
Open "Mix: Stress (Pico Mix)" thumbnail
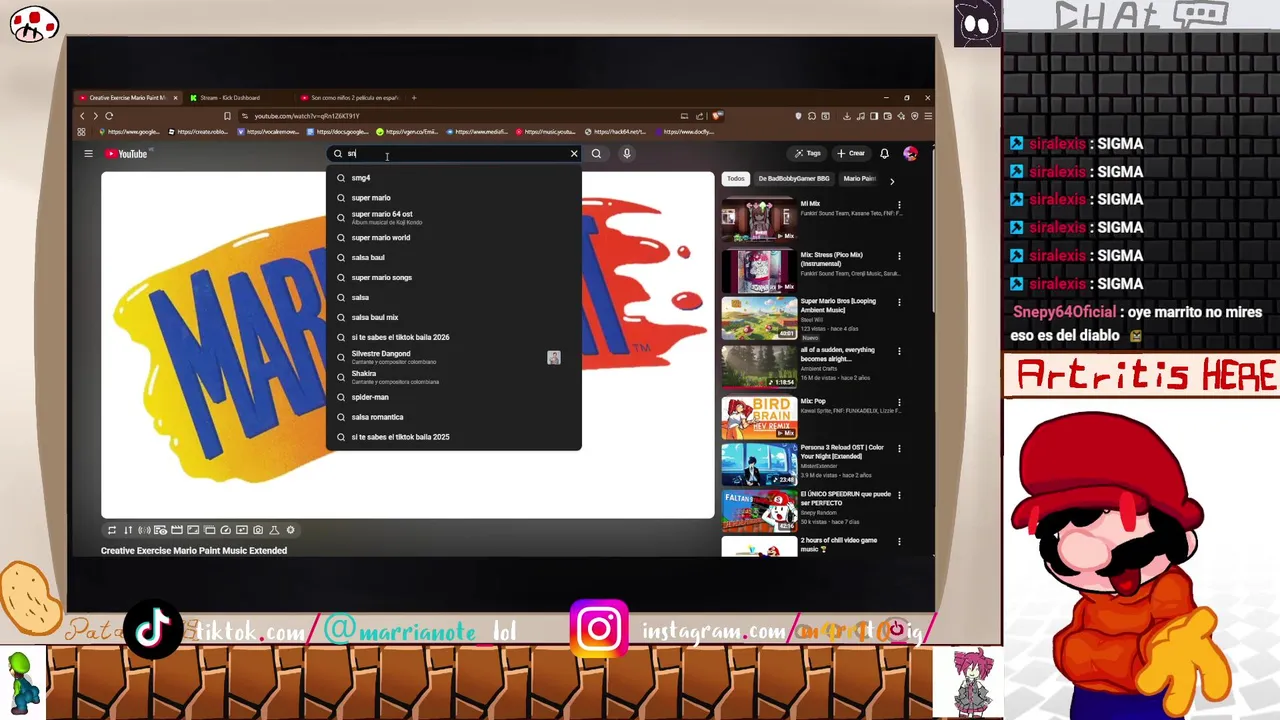(x=759, y=270)
